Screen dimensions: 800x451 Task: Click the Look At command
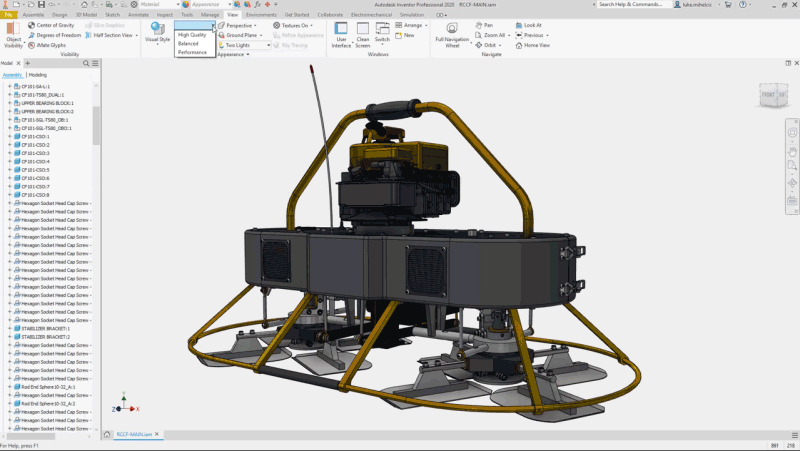coord(529,25)
